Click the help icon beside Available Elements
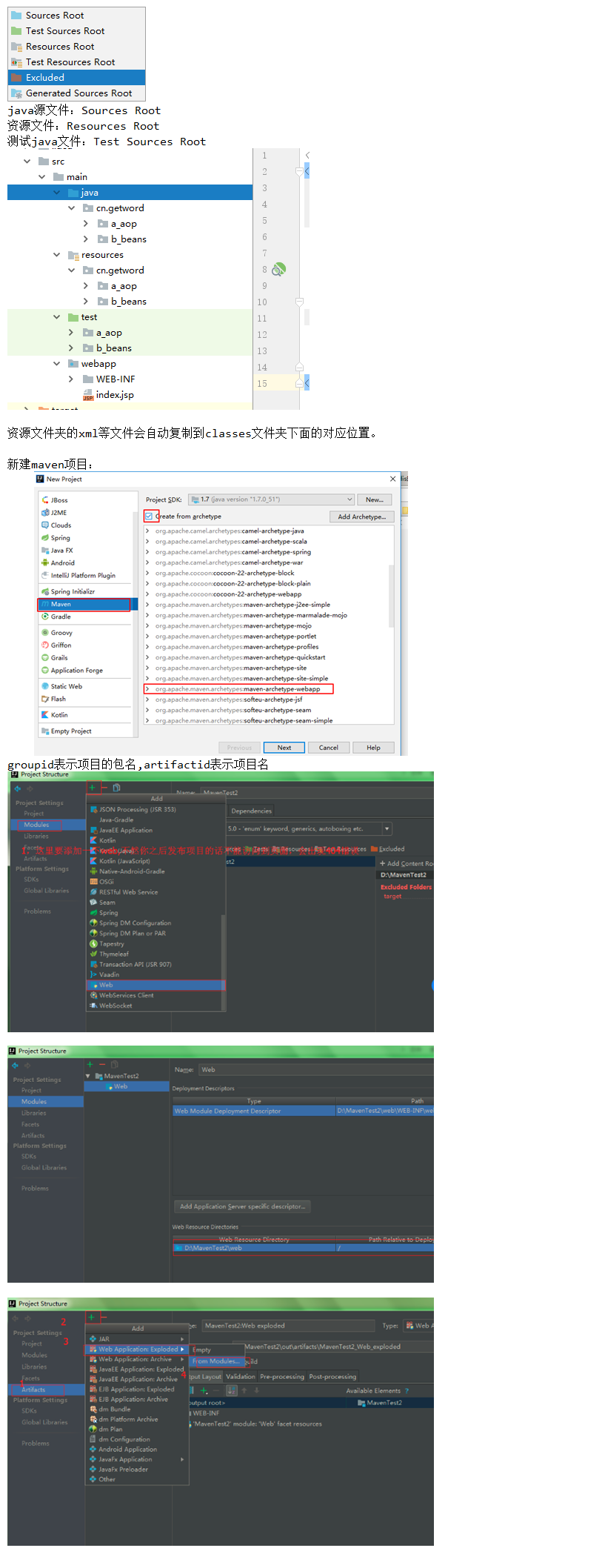This screenshot has width=602, height=1568. tap(407, 1391)
